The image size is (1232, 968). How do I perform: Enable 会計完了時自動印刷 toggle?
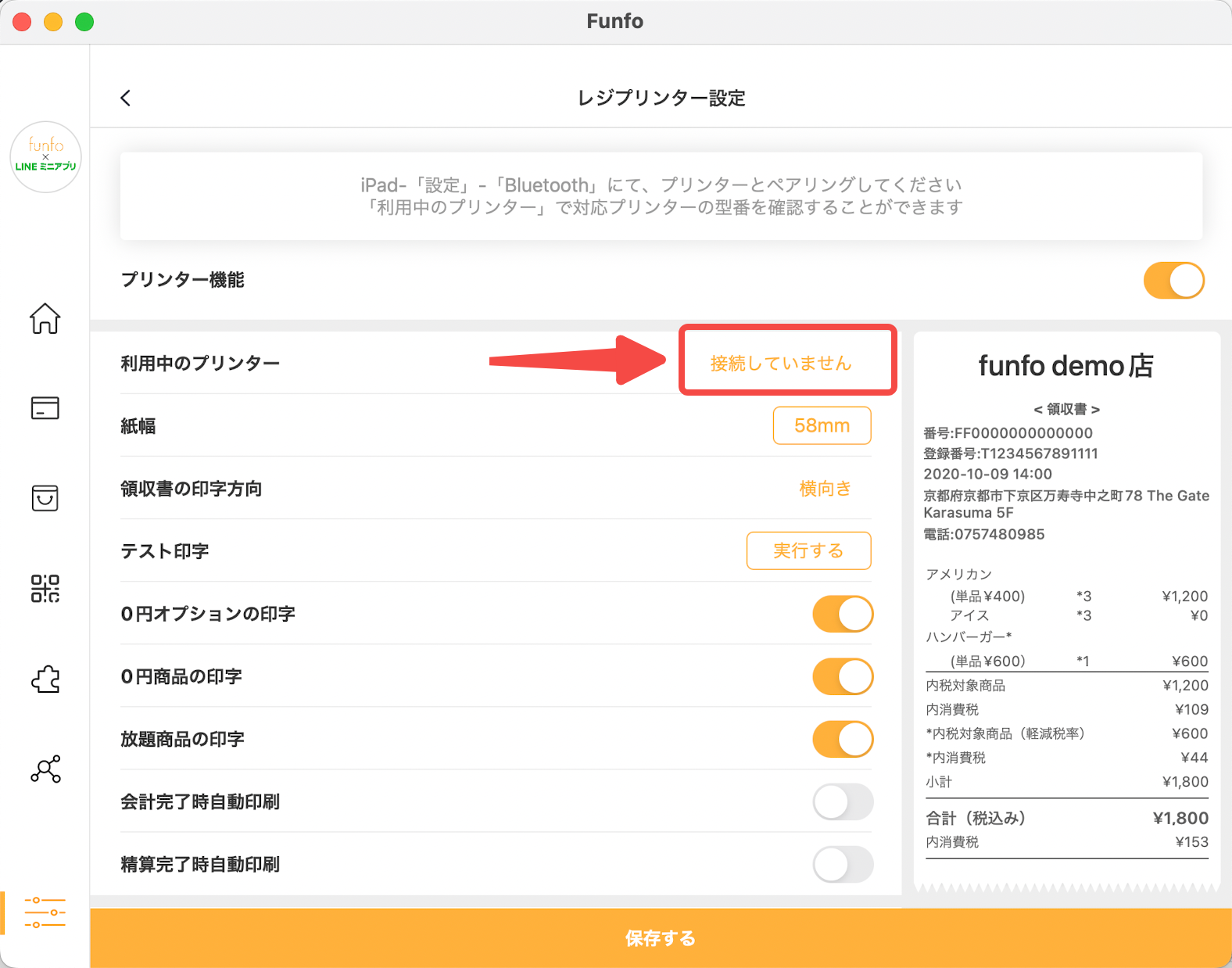tap(842, 801)
